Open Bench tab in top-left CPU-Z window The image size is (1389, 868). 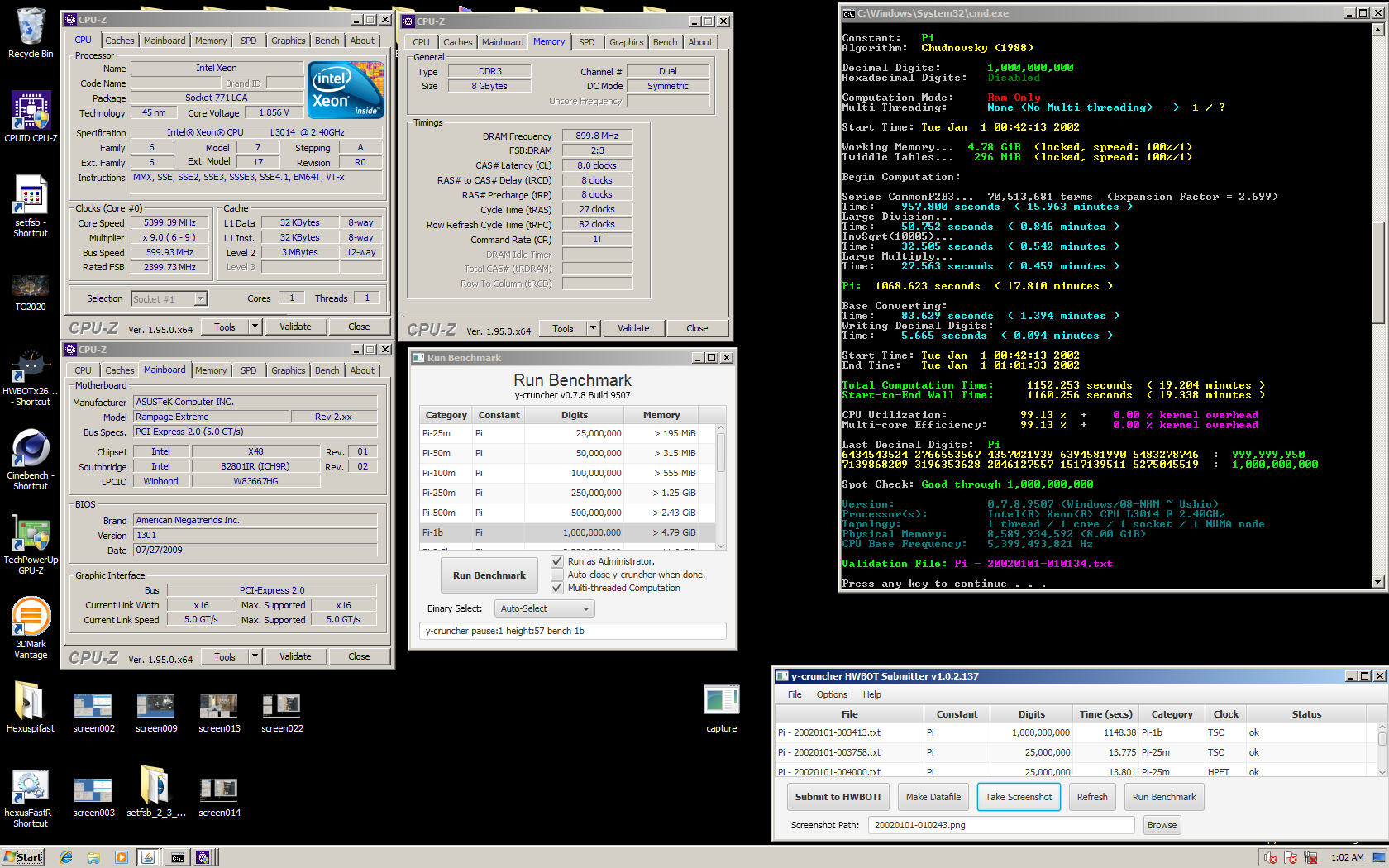click(327, 41)
